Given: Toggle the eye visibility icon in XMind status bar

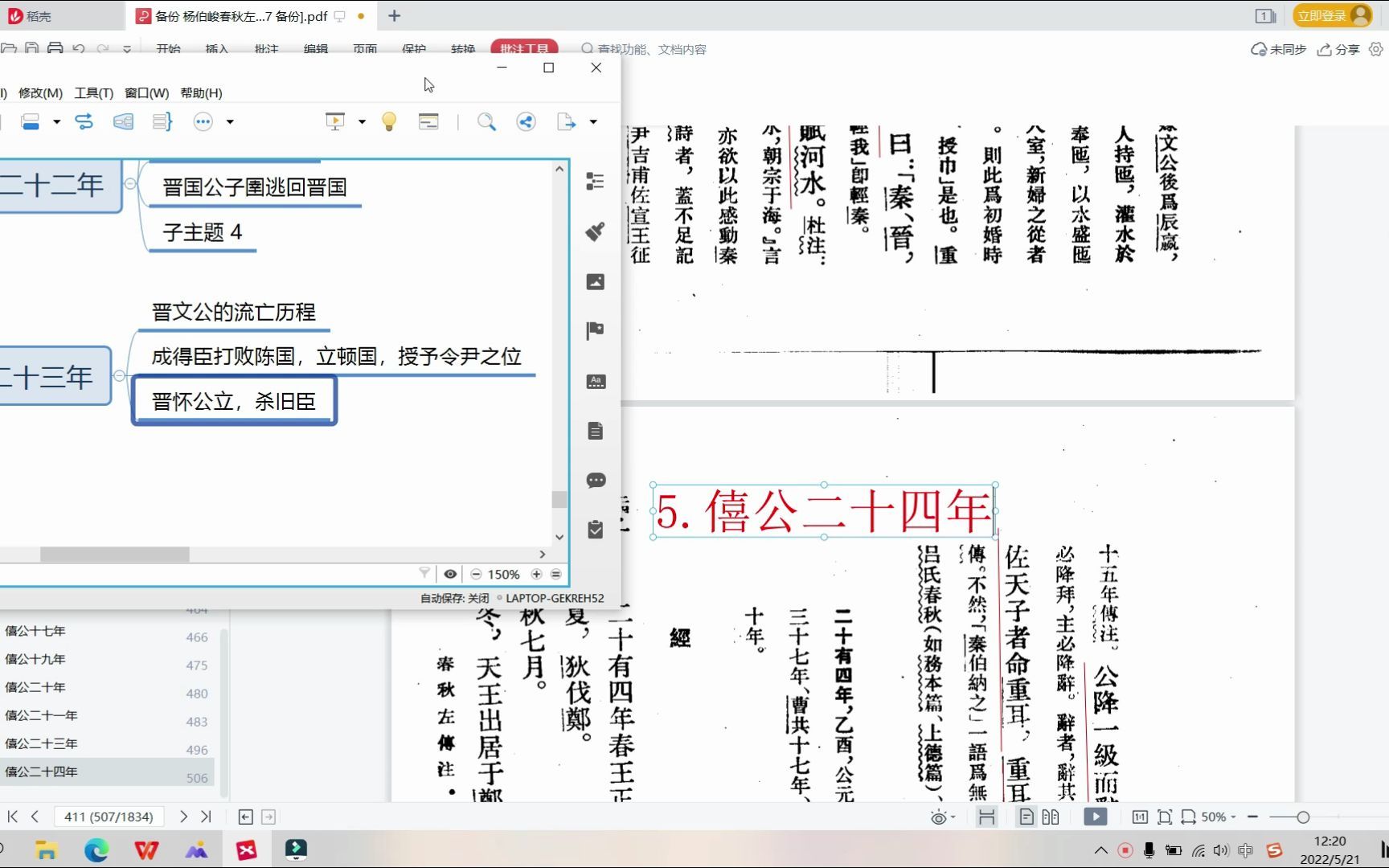Looking at the screenshot, I should point(450,574).
